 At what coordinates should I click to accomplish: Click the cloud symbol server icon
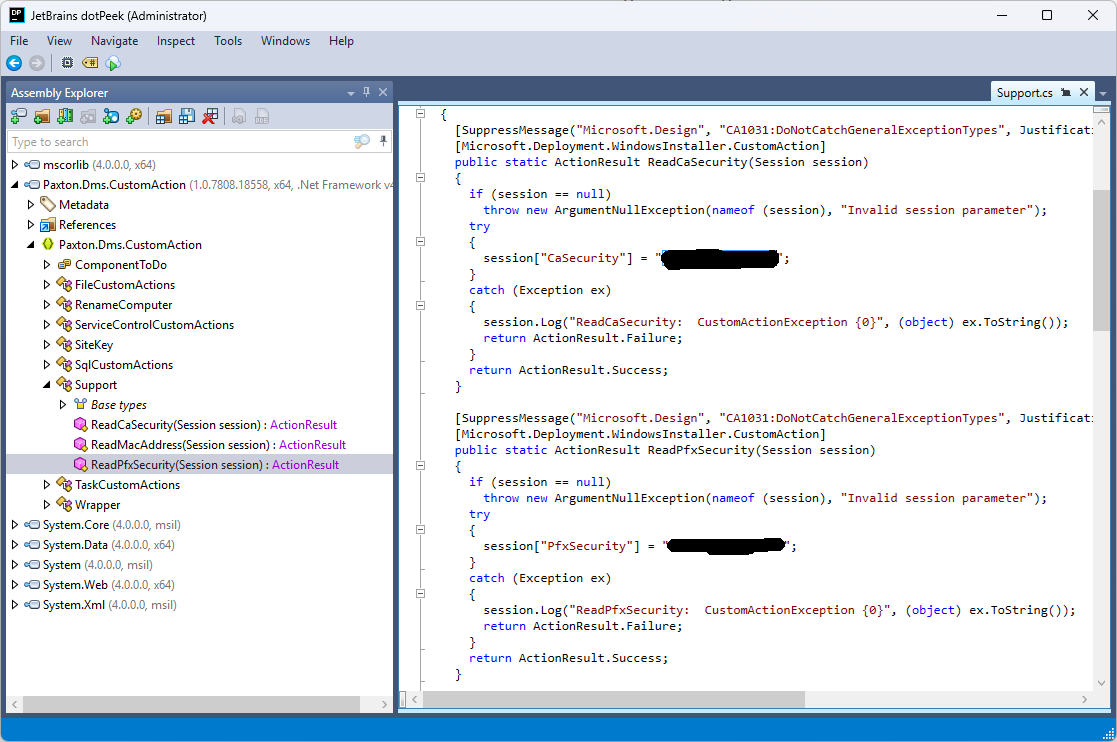(x=113, y=63)
